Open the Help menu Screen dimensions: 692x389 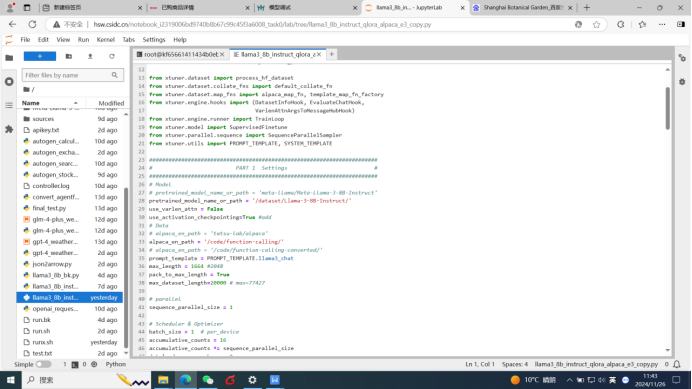point(180,40)
